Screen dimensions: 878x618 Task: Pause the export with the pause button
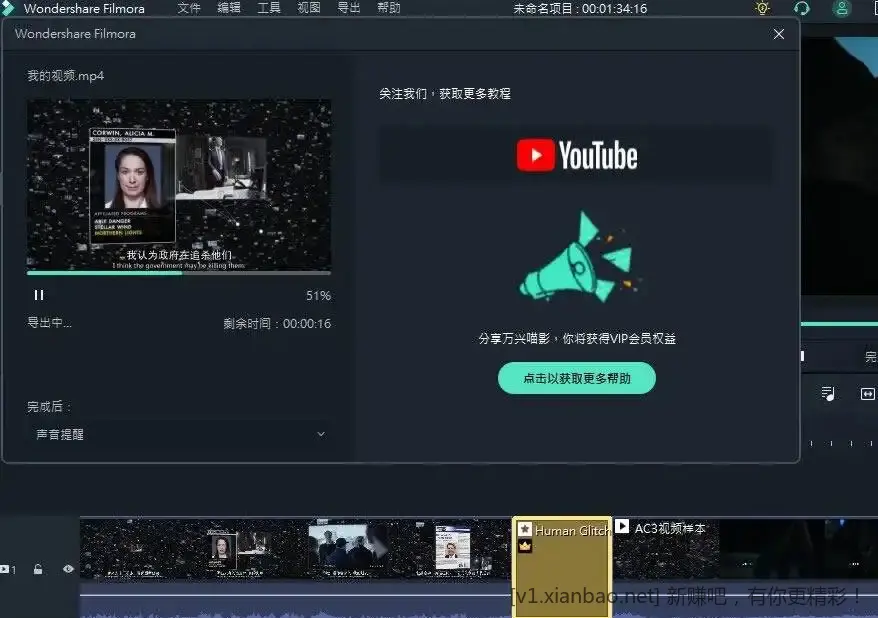point(39,295)
